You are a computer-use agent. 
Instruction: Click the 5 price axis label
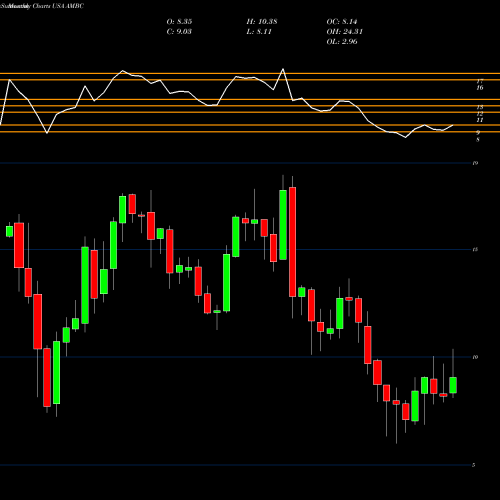pyautogui.click(x=474, y=465)
